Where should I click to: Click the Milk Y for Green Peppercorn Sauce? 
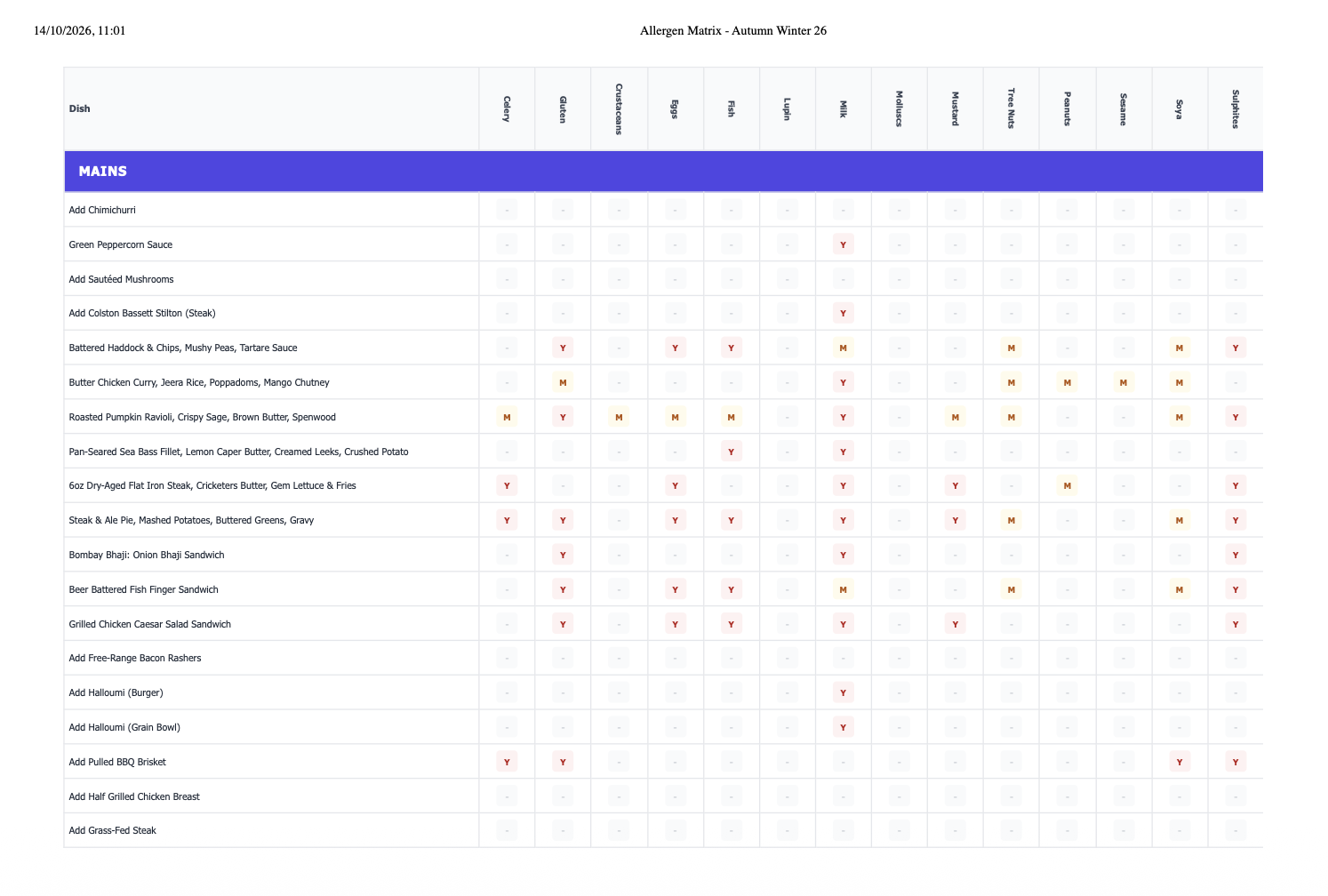tap(843, 244)
